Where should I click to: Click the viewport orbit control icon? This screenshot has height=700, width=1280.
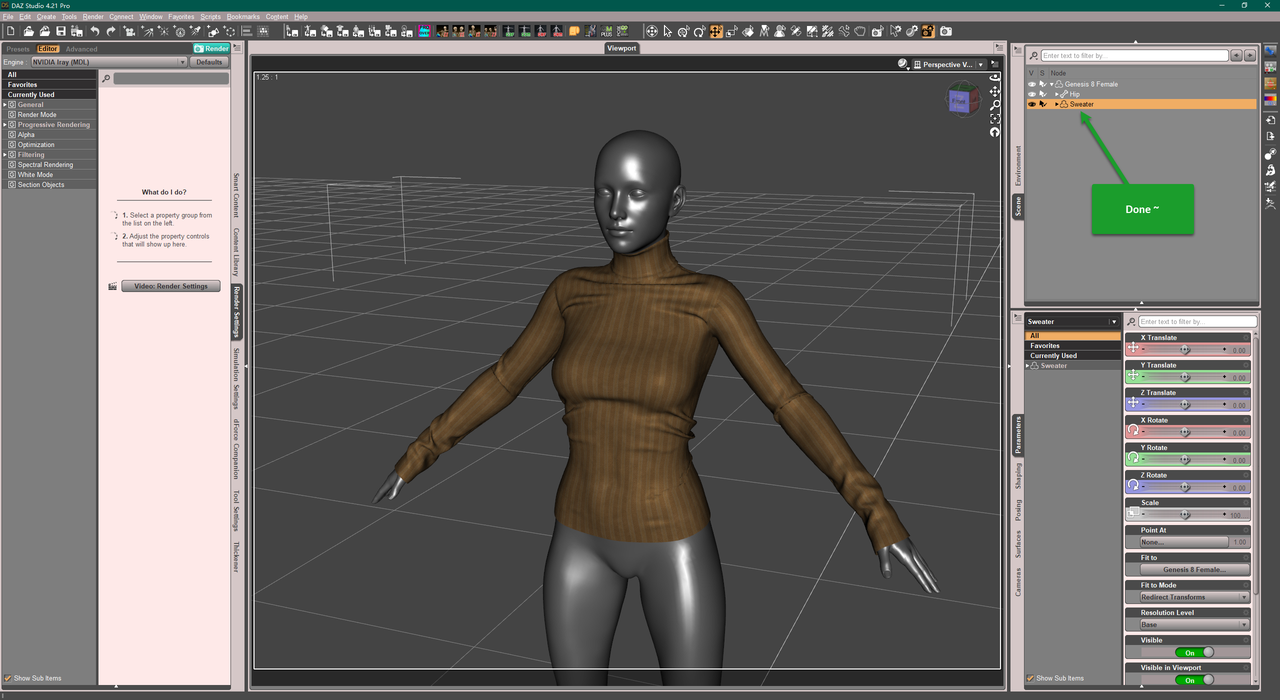(x=995, y=77)
